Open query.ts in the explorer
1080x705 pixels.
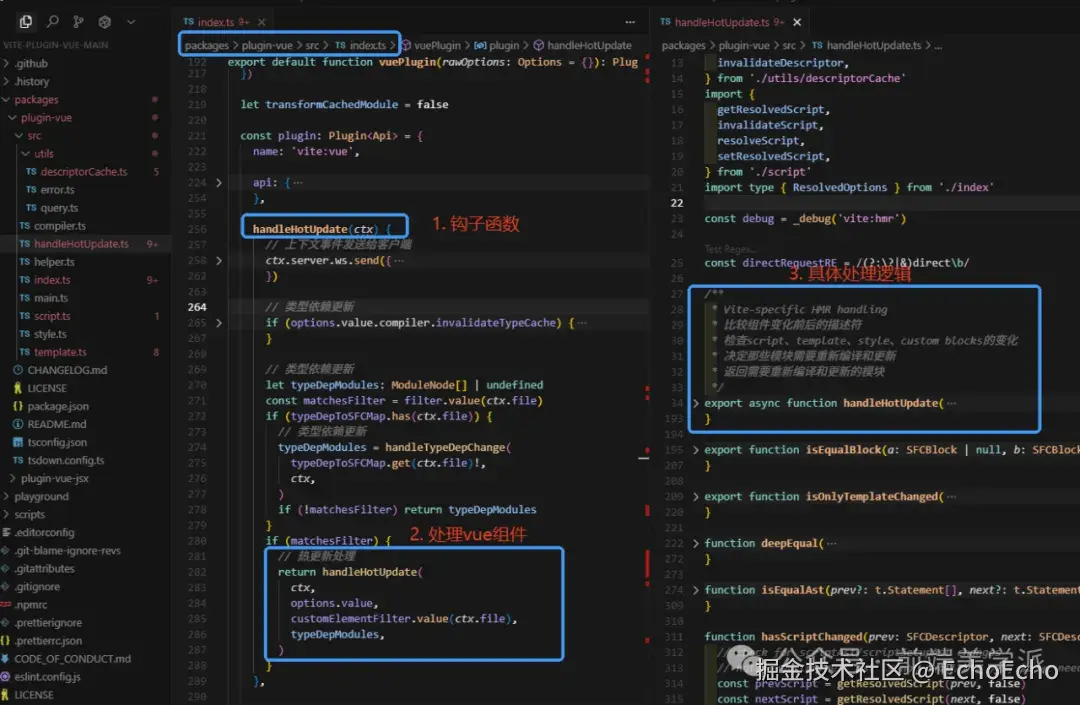[x=59, y=207]
